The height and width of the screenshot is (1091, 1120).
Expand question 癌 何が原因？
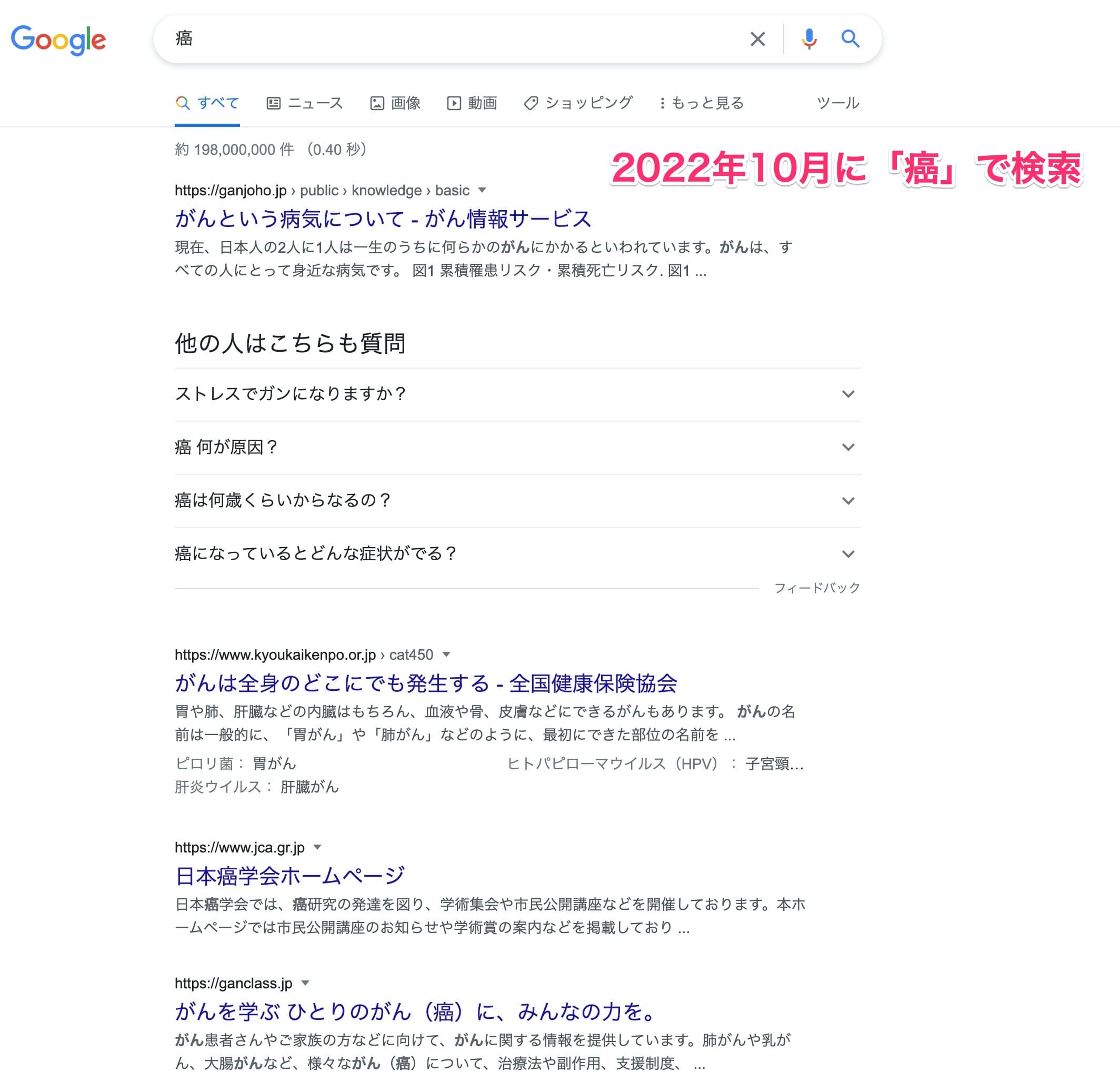pos(517,448)
